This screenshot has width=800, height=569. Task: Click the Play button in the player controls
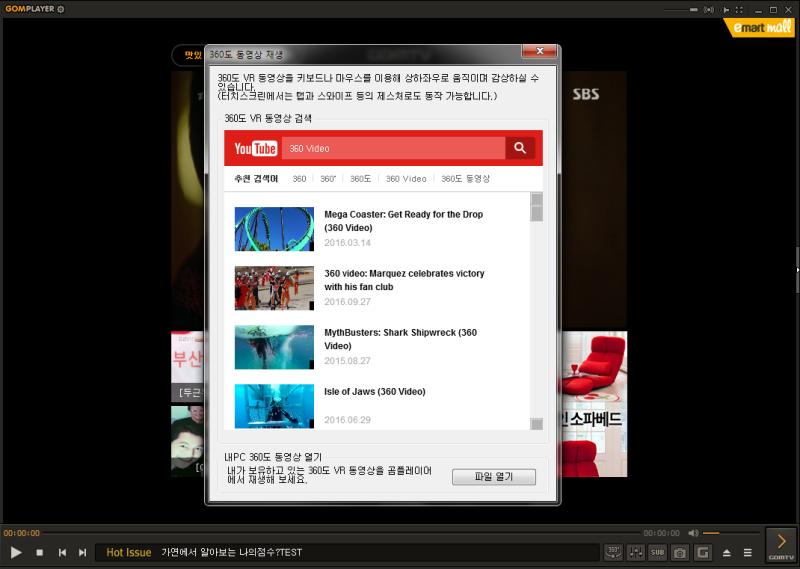[x=16, y=552]
